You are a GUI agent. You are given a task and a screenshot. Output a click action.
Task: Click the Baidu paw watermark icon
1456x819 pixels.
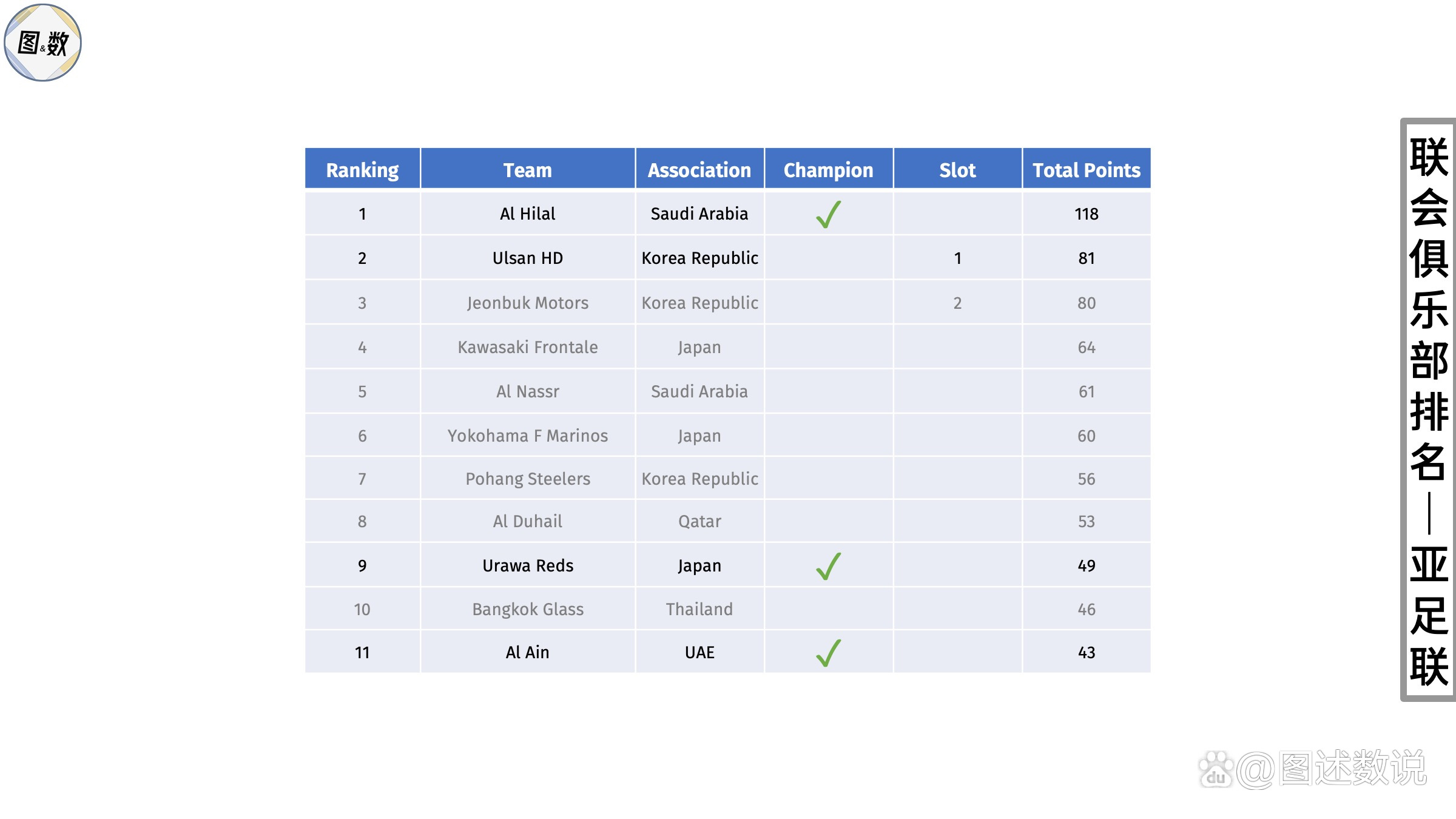(1216, 770)
